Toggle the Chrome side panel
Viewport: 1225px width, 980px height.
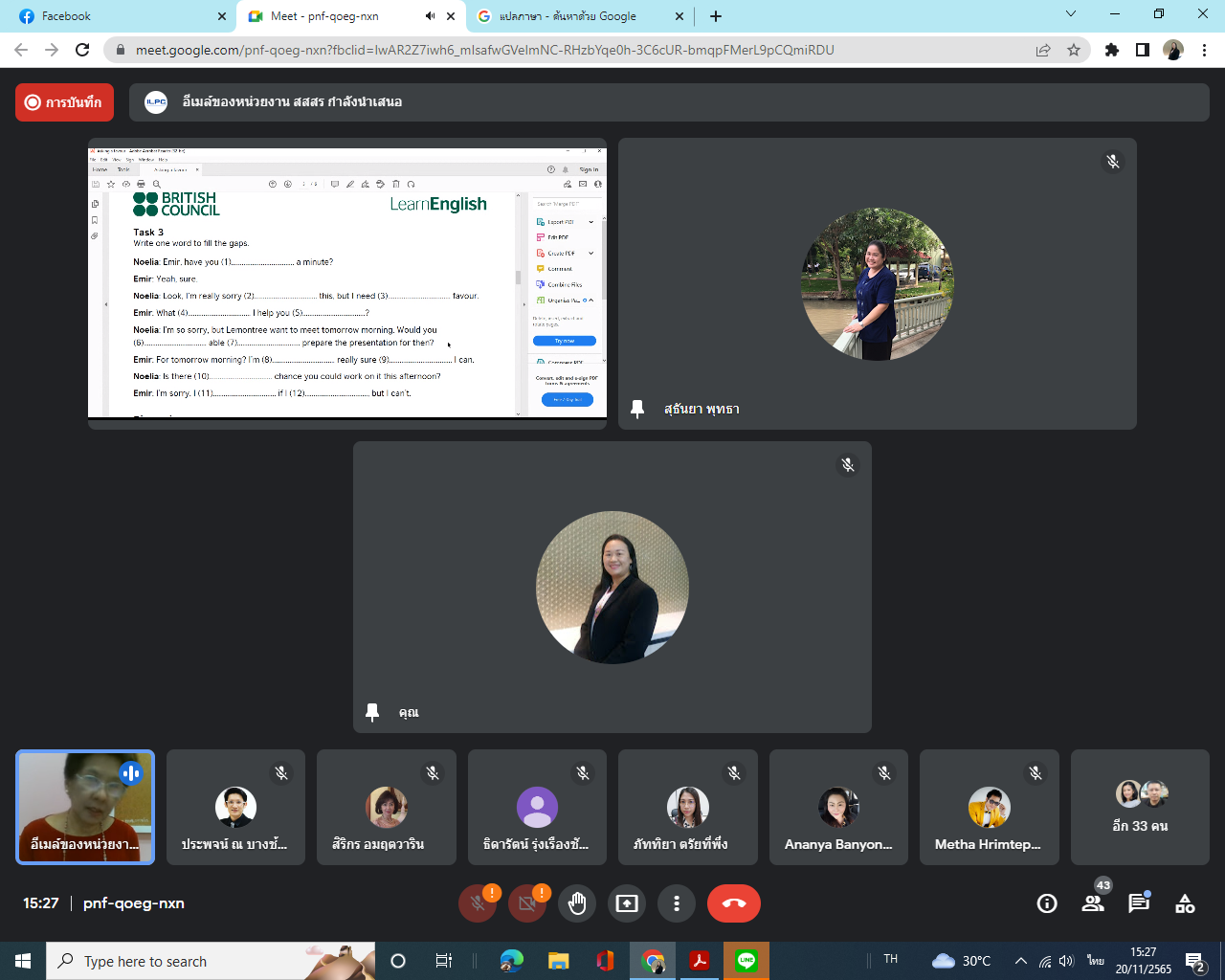(x=1142, y=50)
